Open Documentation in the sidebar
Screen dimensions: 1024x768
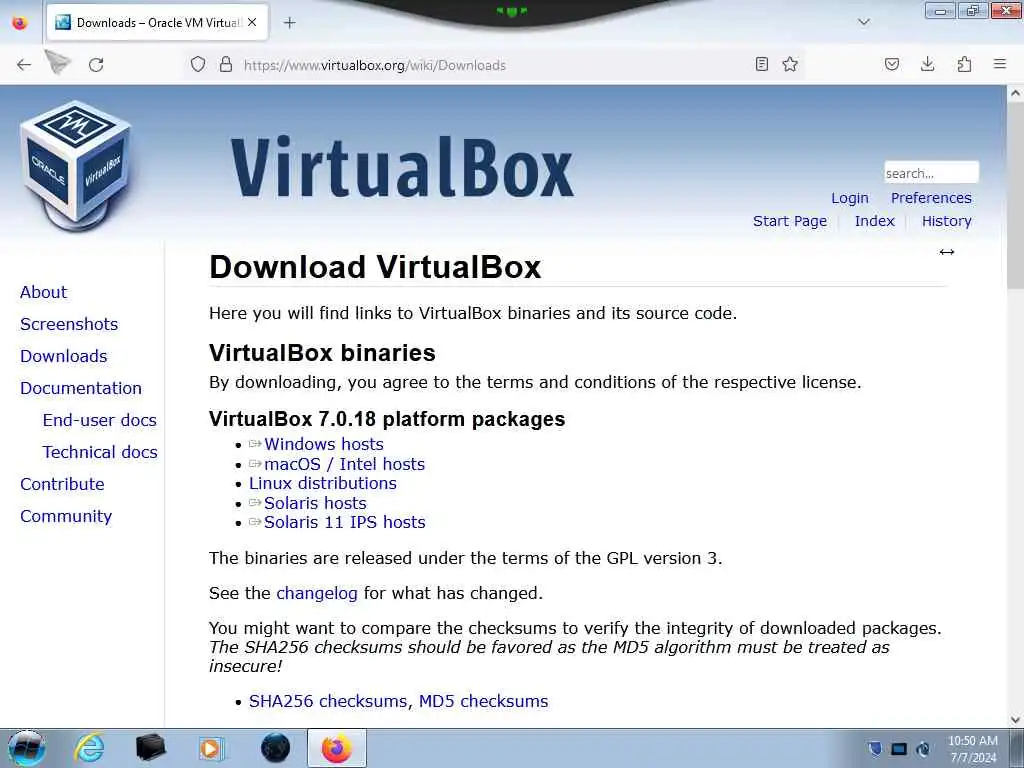point(81,388)
